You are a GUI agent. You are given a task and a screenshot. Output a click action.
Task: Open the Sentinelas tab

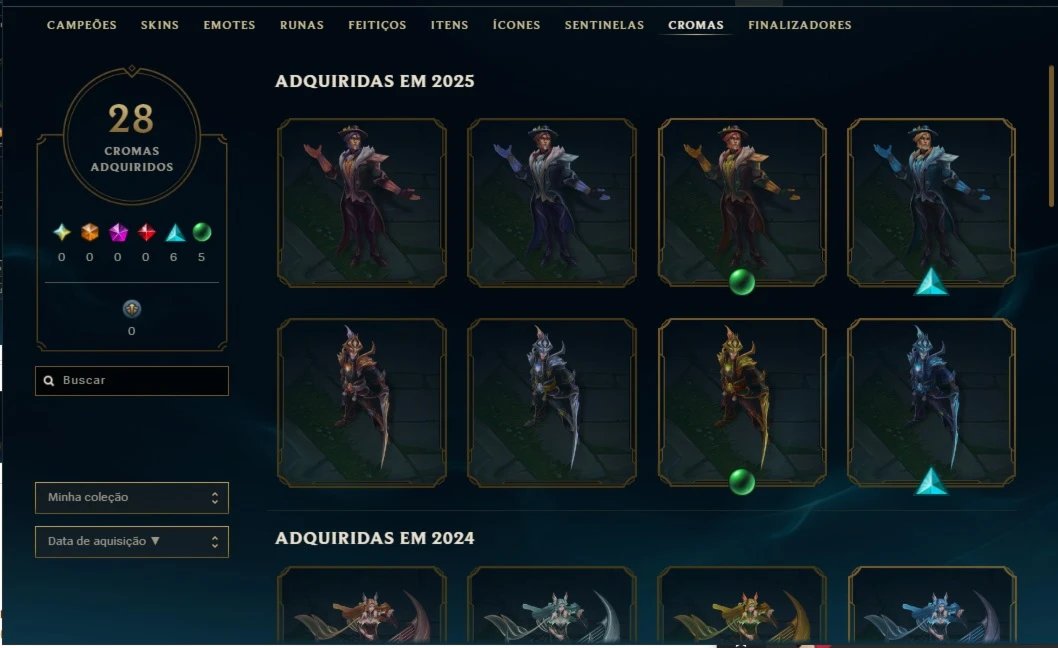pyautogui.click(x=605, y=25)
